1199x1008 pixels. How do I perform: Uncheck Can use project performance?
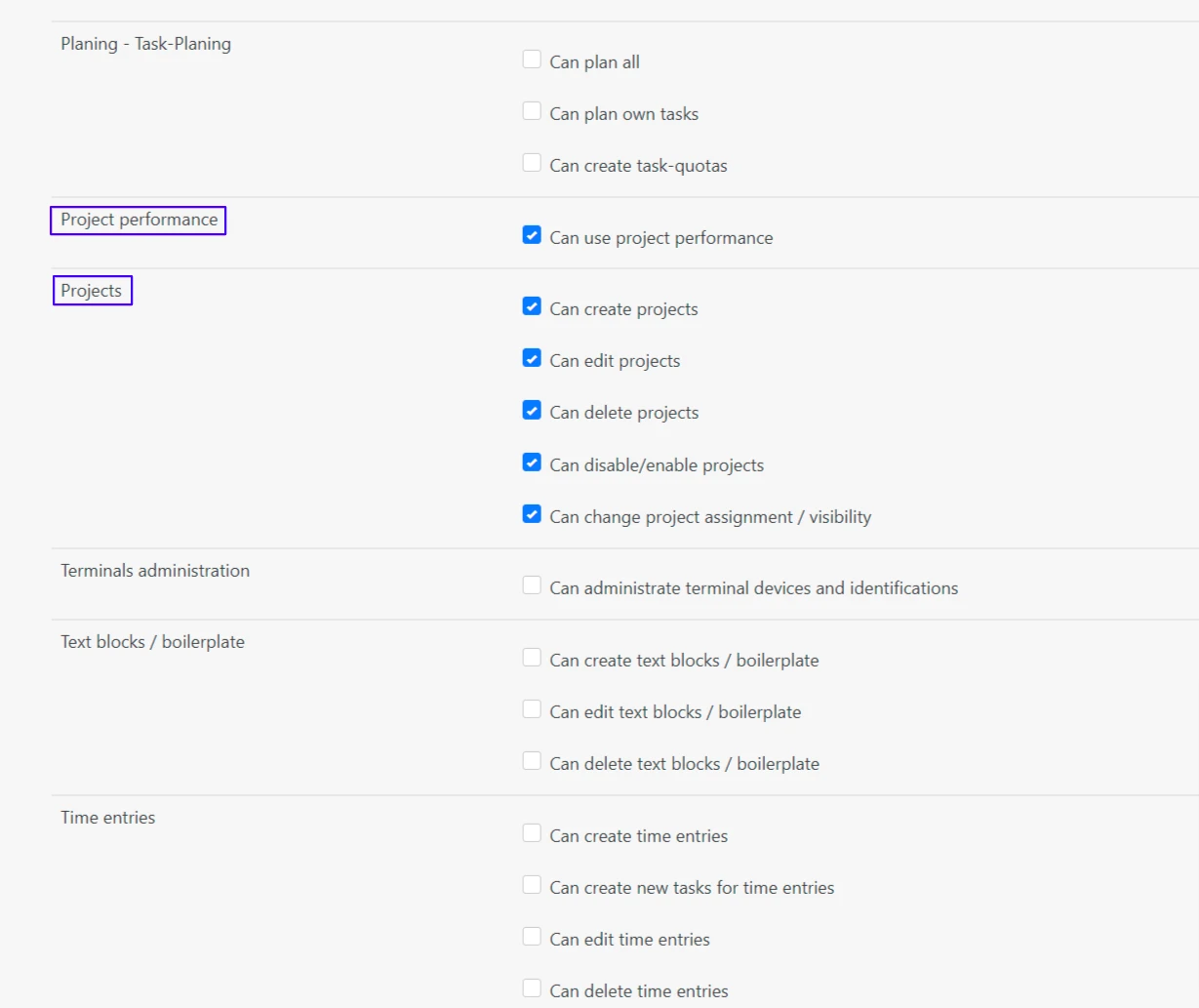[532, 235]
